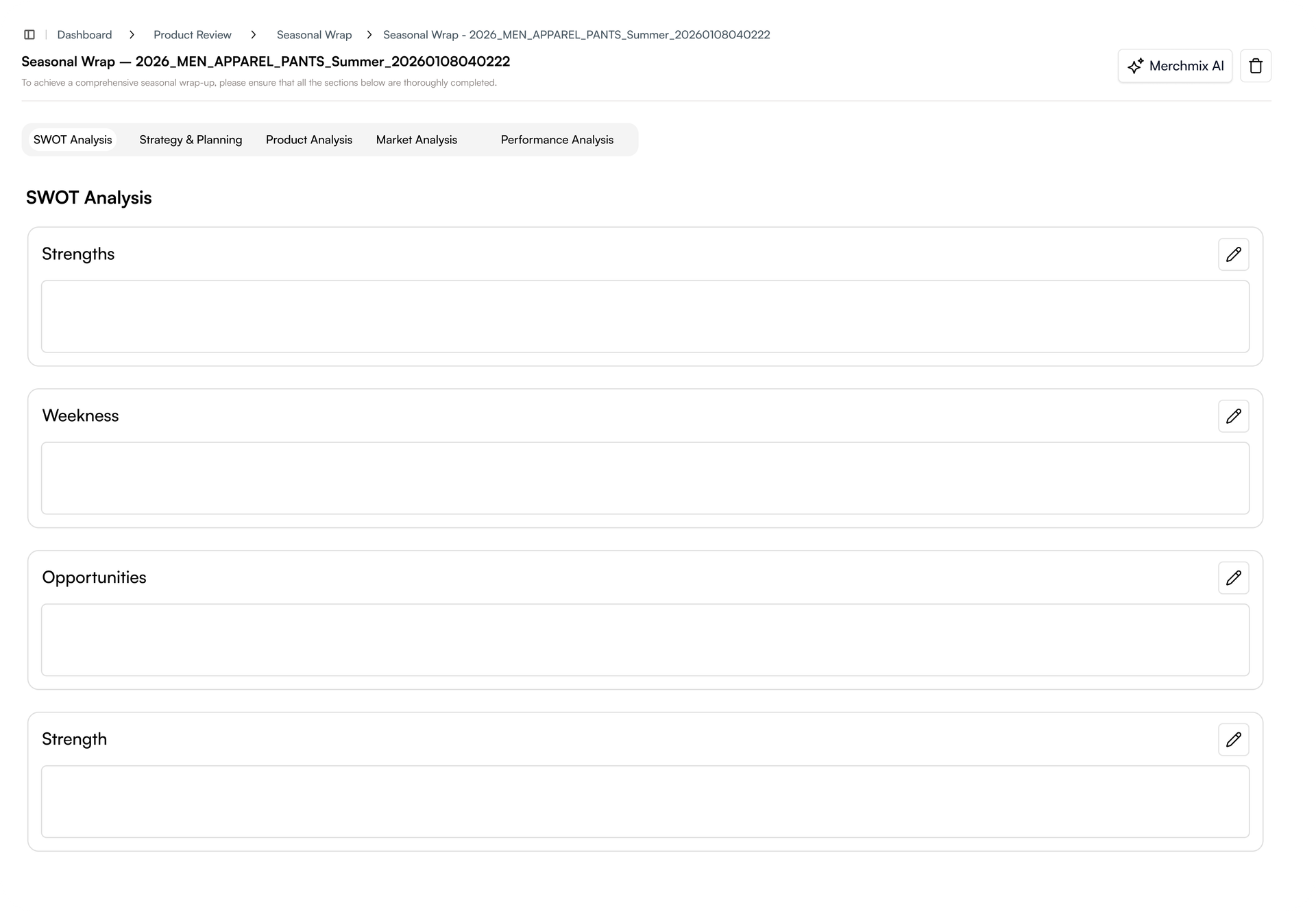Click the 'Weekness' card heading
The height and width of the screenshot is (912, 1316).
80,416
